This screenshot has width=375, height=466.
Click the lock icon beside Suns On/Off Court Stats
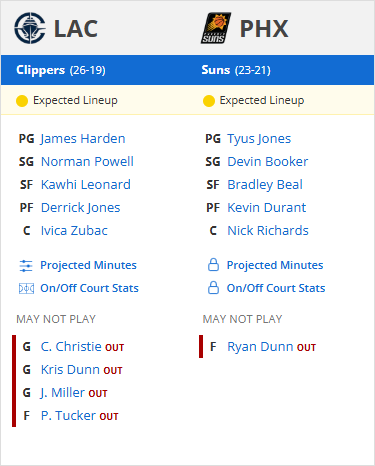(213, 288)
